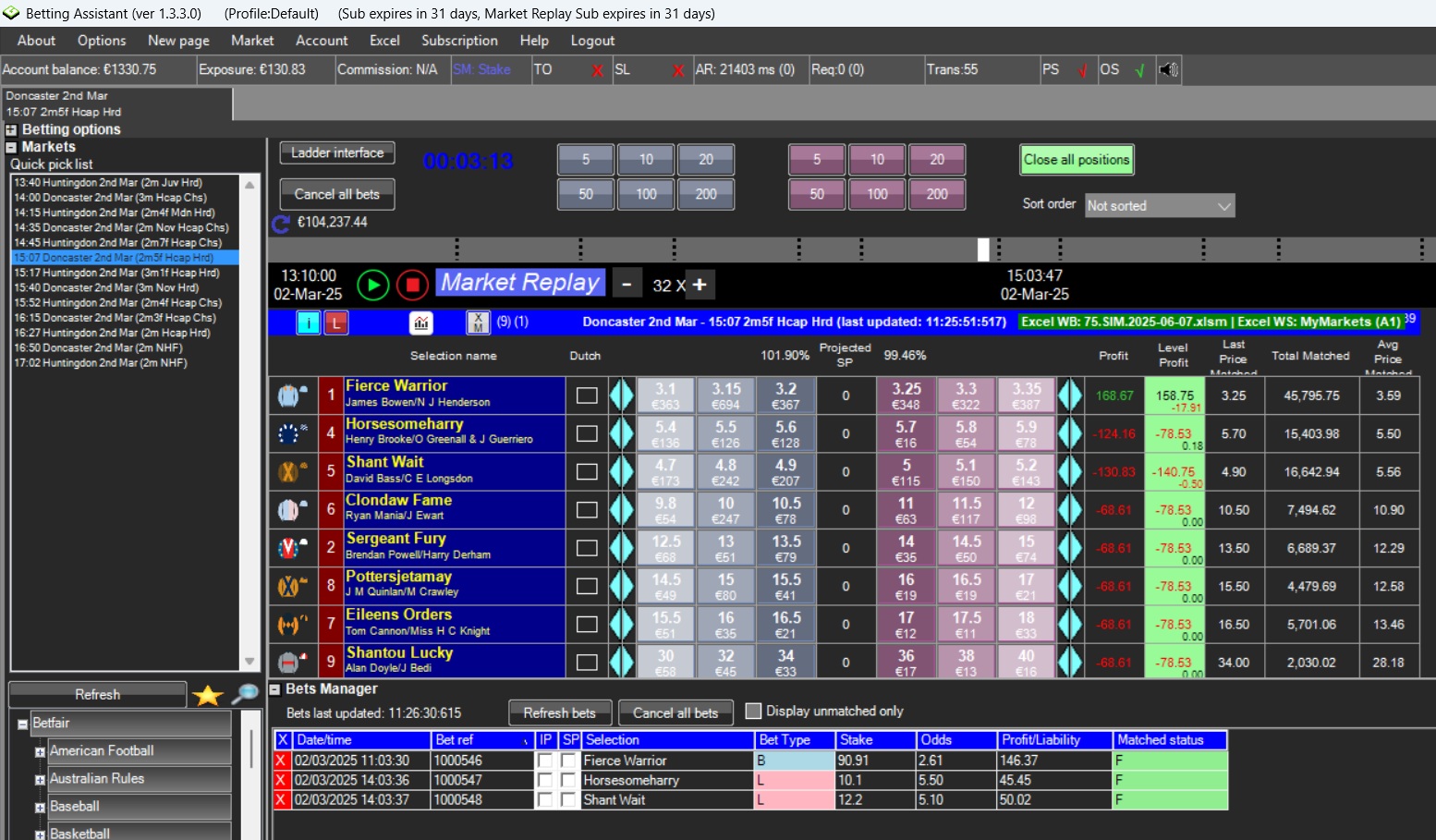Tick the Dutch checkbox for Horsesomeharry
1436x840 pixels.
pos(587,433)
